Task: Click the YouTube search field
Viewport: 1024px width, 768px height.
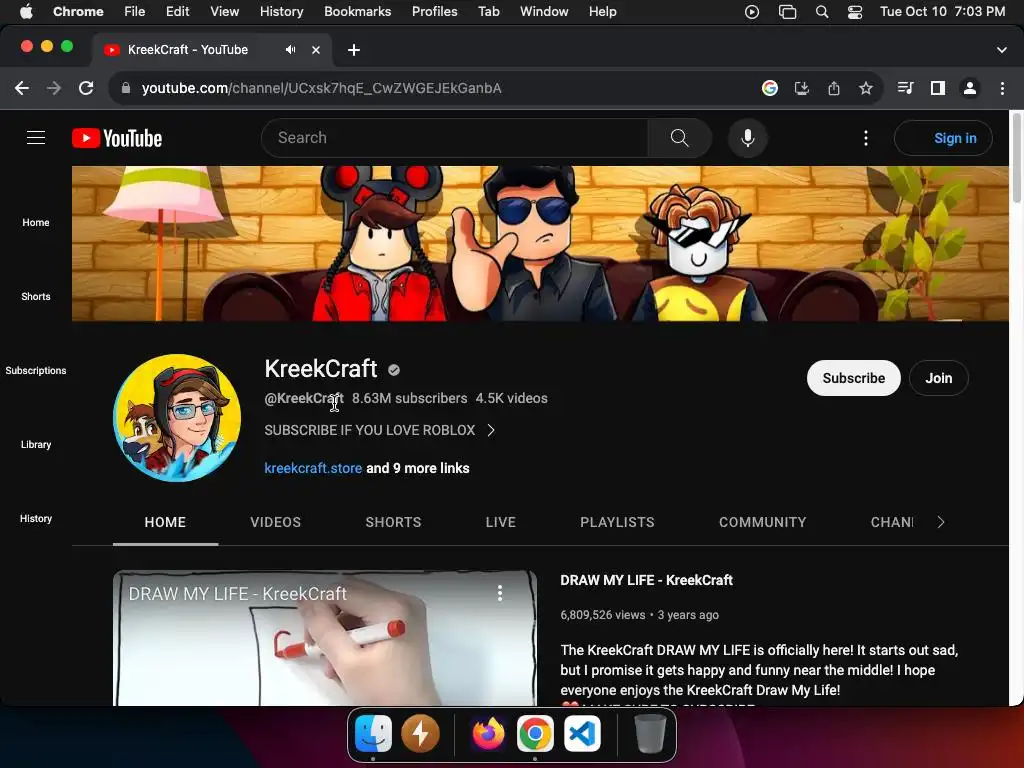Action: [455, 138]
